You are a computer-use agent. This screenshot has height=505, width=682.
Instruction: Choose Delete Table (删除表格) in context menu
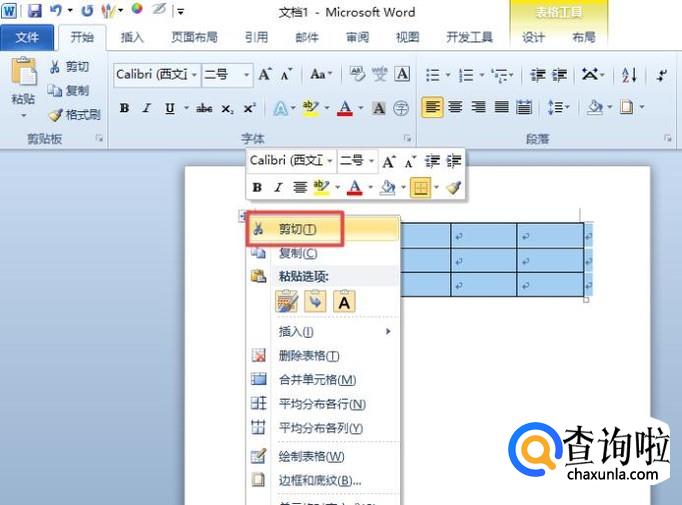[323, 356]
